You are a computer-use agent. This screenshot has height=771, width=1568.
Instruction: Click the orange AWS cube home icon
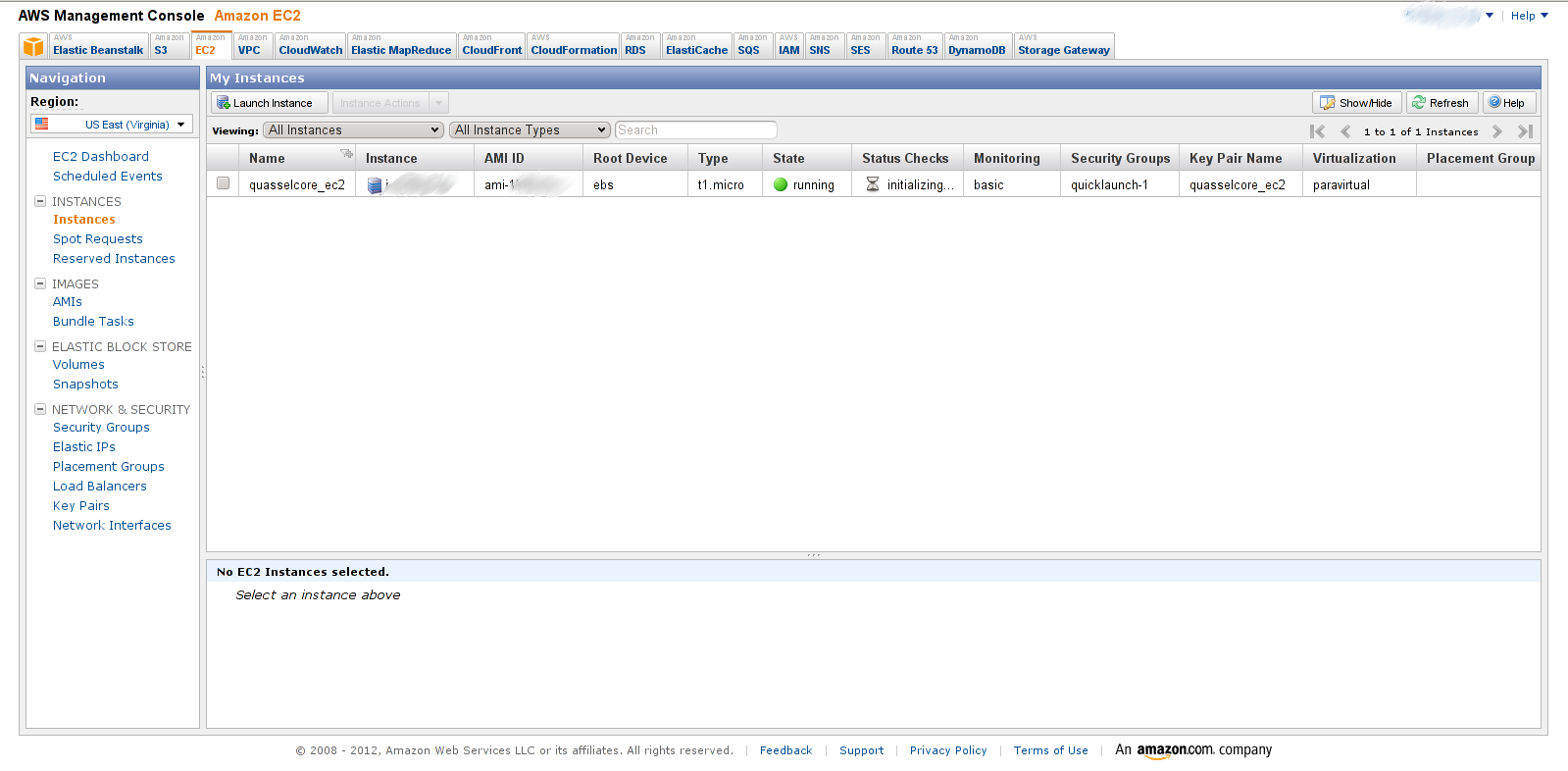[x=33, y=46]
